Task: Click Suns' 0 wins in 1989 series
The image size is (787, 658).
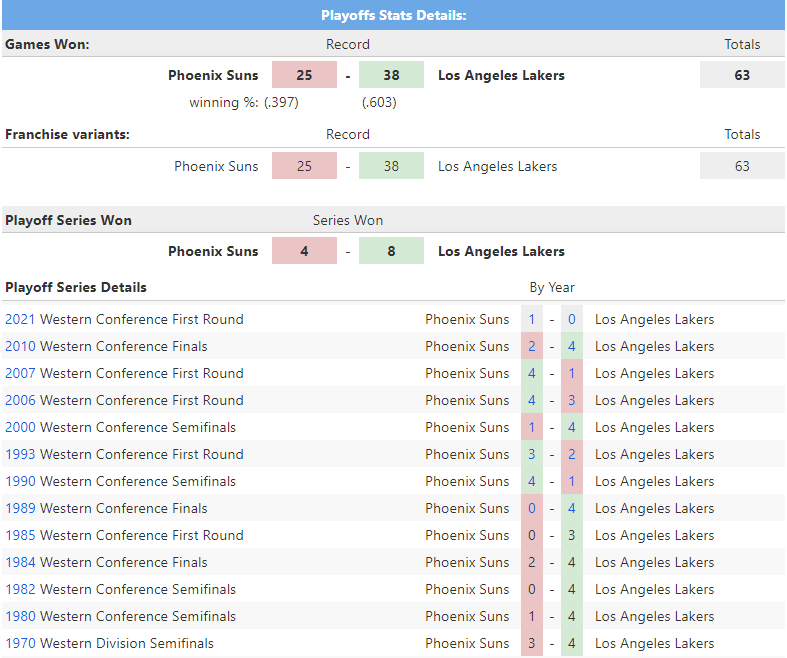Action: pos(532,509)
